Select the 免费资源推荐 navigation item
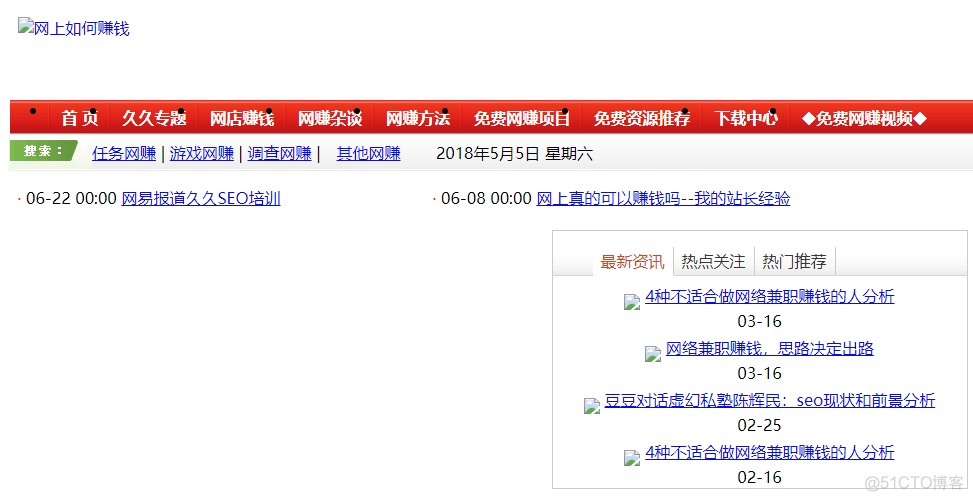This screenshot has height=501, width=973. pos(642,118)
